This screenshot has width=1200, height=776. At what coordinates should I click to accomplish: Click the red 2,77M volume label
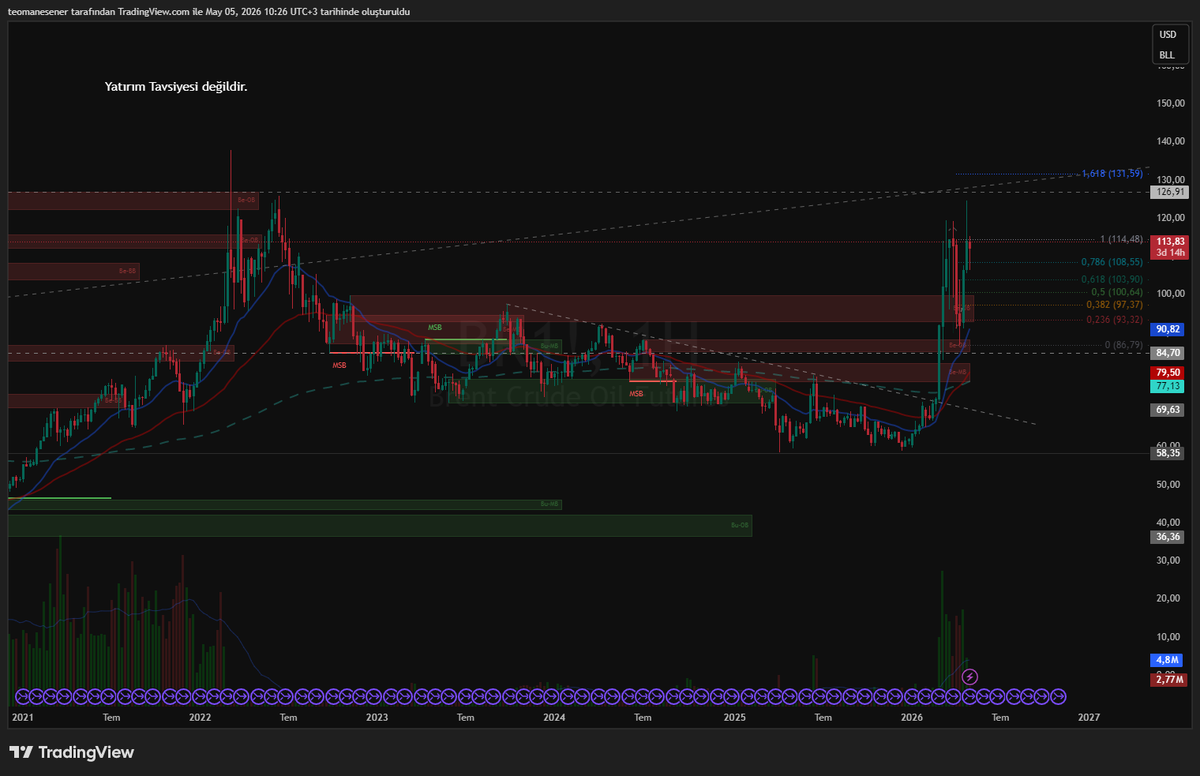tap(1171, 680)
